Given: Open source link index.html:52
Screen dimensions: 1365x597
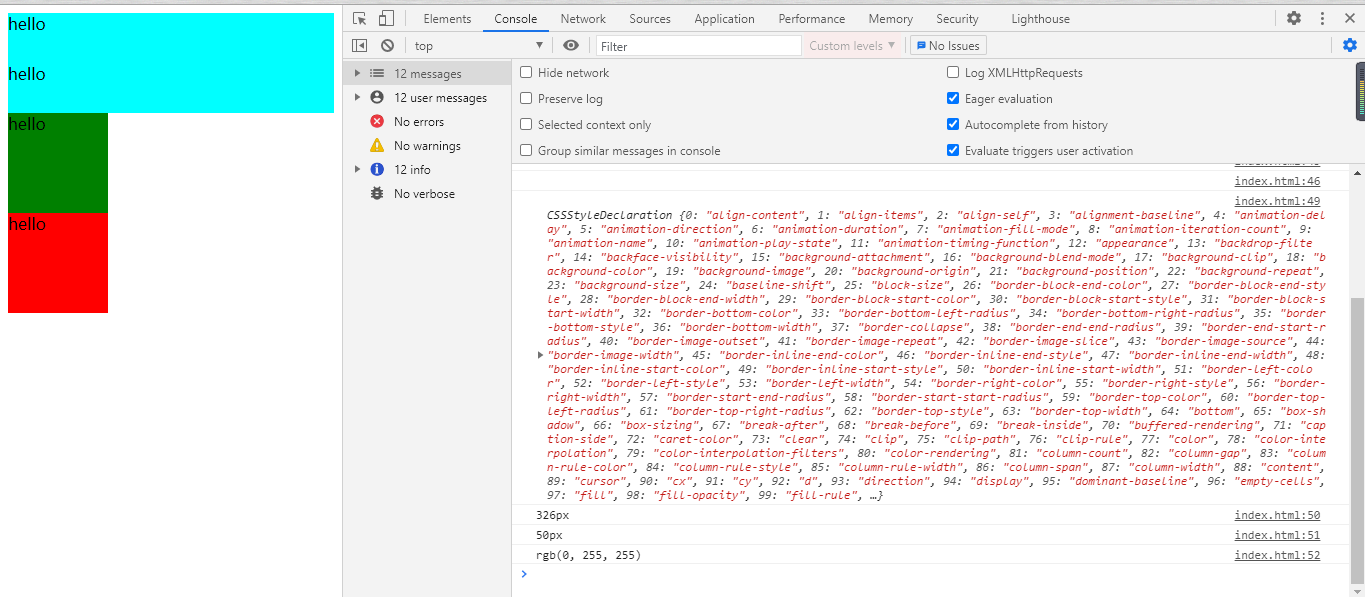Looking at the screenshot, I should tap(1277, 555).
